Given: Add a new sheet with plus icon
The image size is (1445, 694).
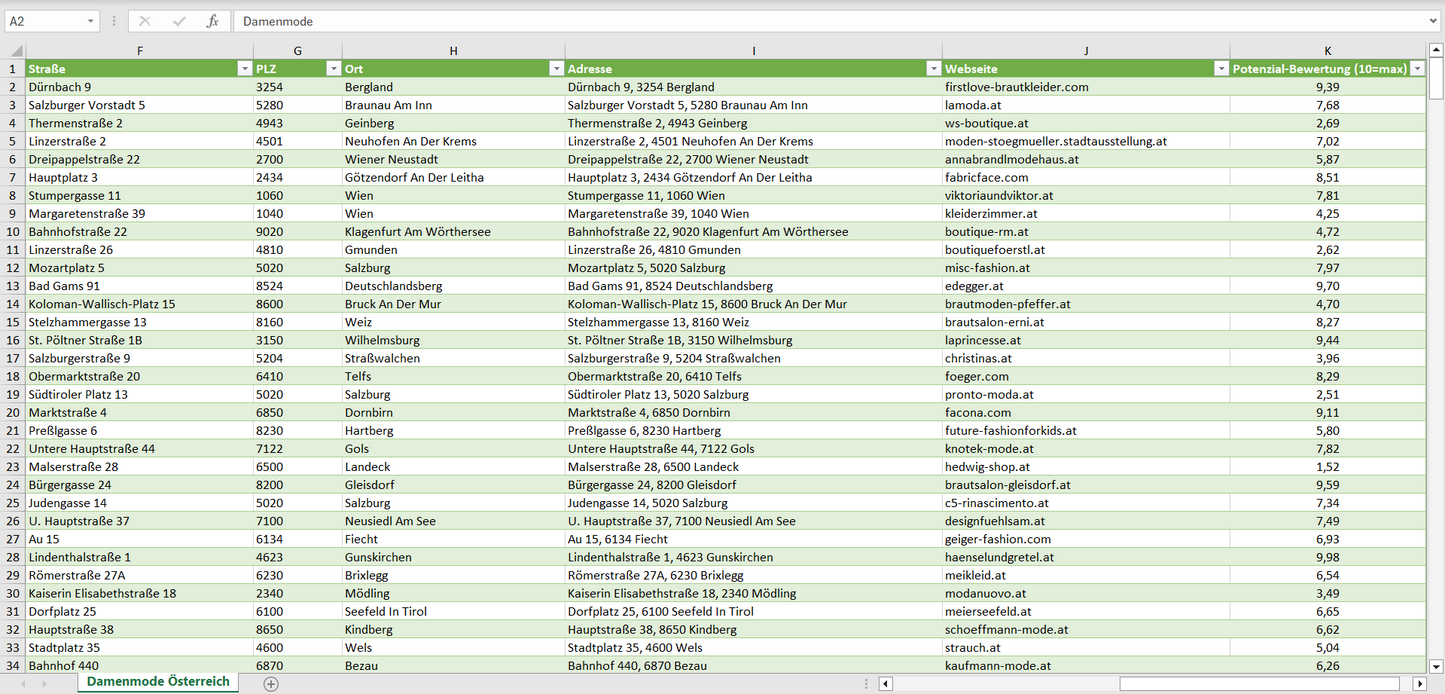Looking at the screenshot, I should tap(271, 684).
